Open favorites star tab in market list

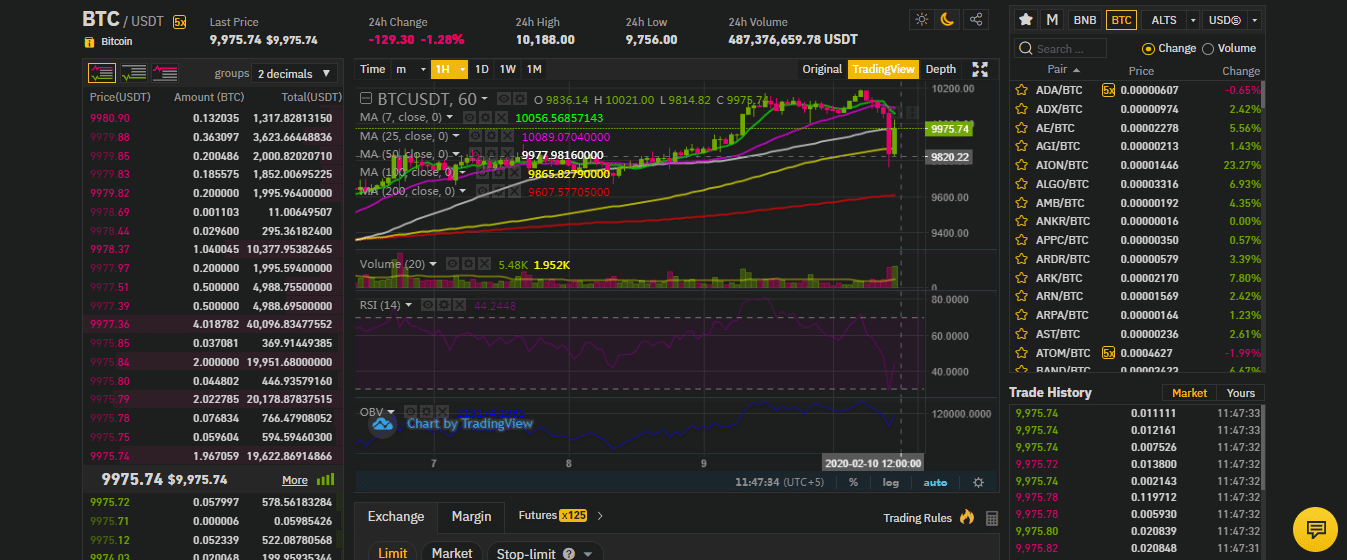click(x=1025, y=19)
